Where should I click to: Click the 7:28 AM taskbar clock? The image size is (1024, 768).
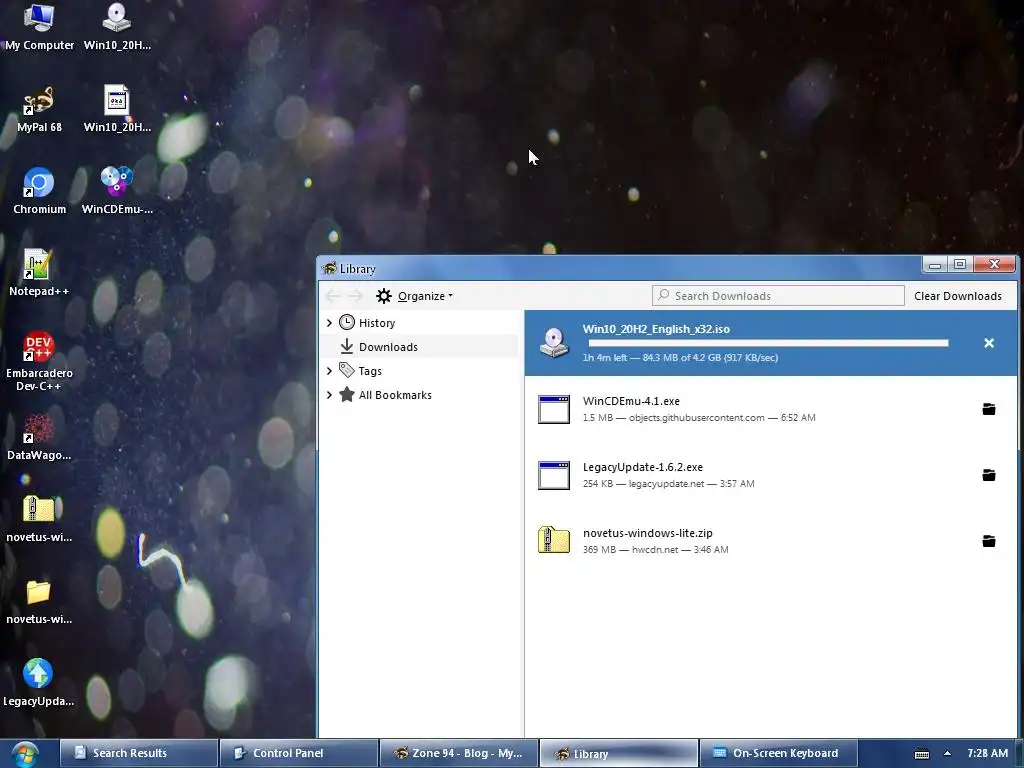pos(987,754)
